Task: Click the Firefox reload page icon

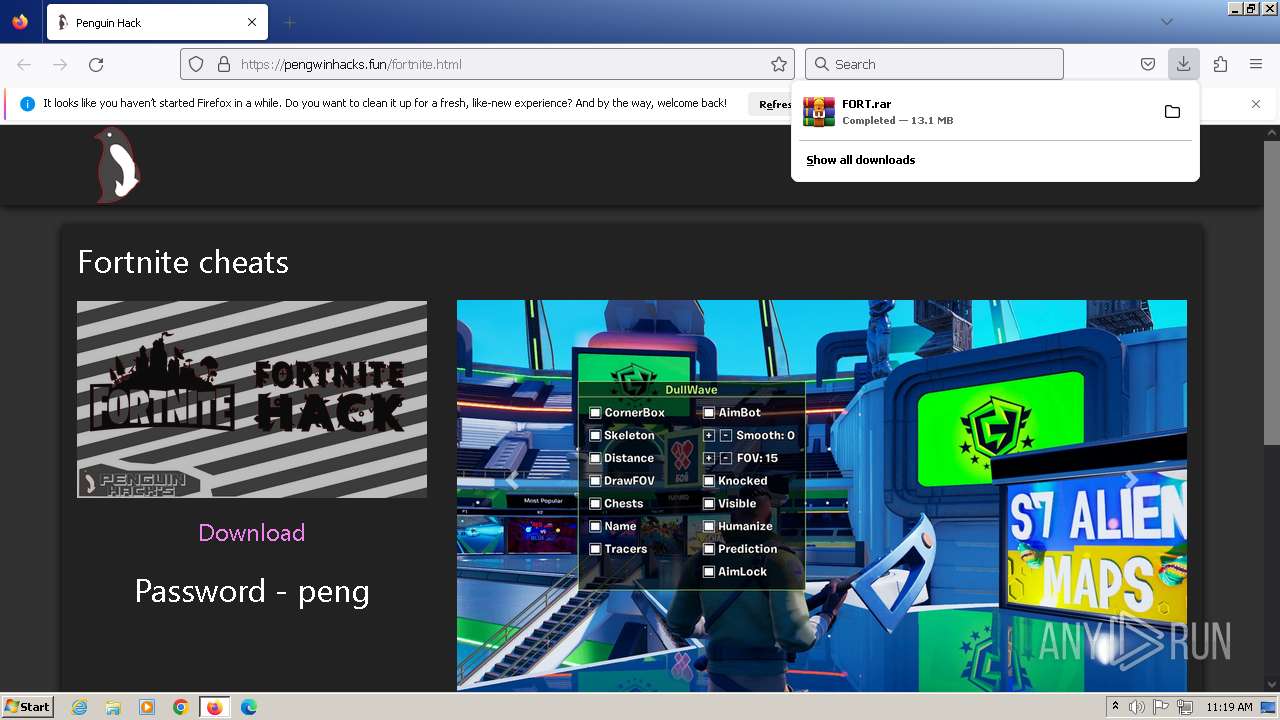Action: (x=96, y=64)
